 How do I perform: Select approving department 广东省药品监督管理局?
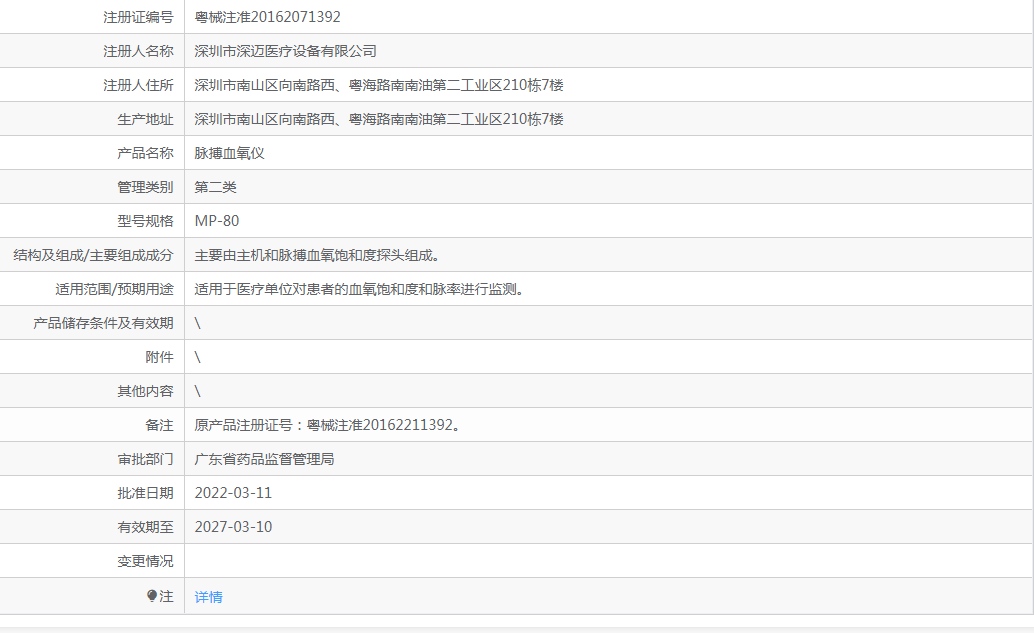pos(264,459)
